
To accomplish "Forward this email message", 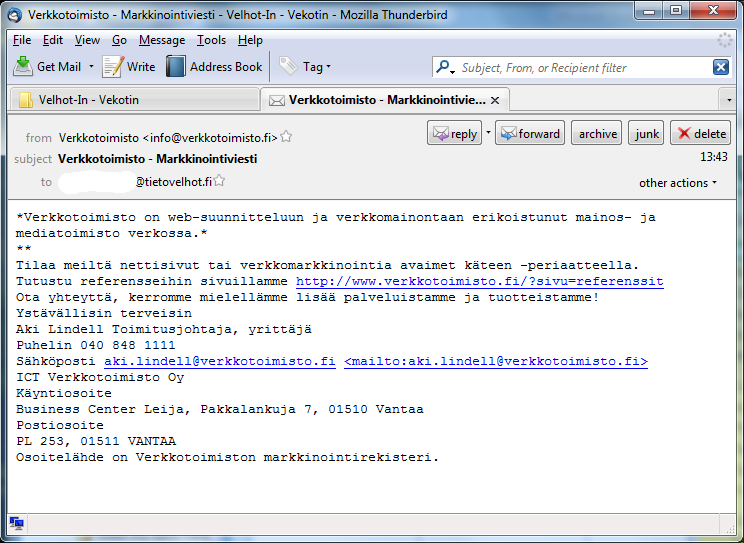I will coord(530,134).
